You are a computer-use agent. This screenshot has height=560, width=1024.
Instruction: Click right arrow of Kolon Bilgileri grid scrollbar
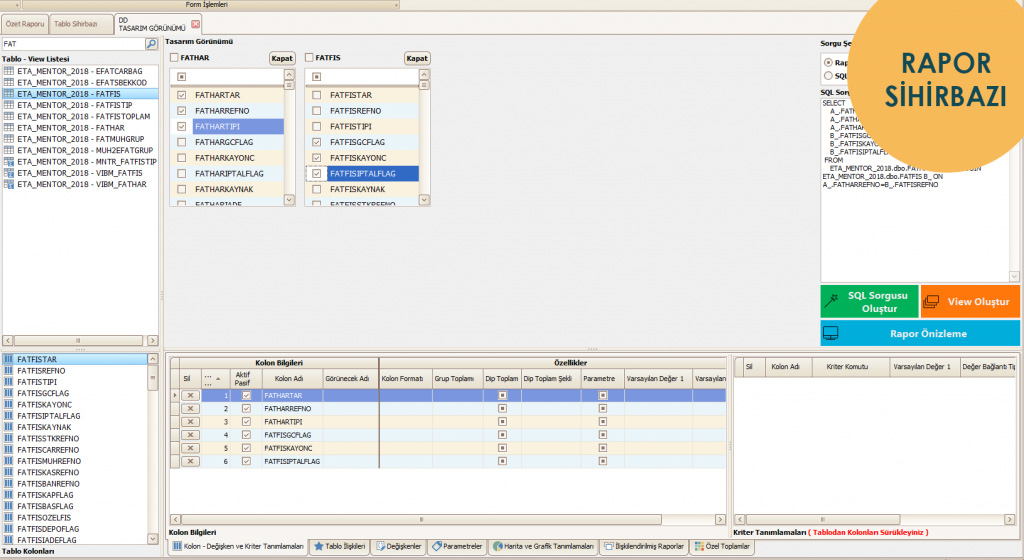point(720,520)
